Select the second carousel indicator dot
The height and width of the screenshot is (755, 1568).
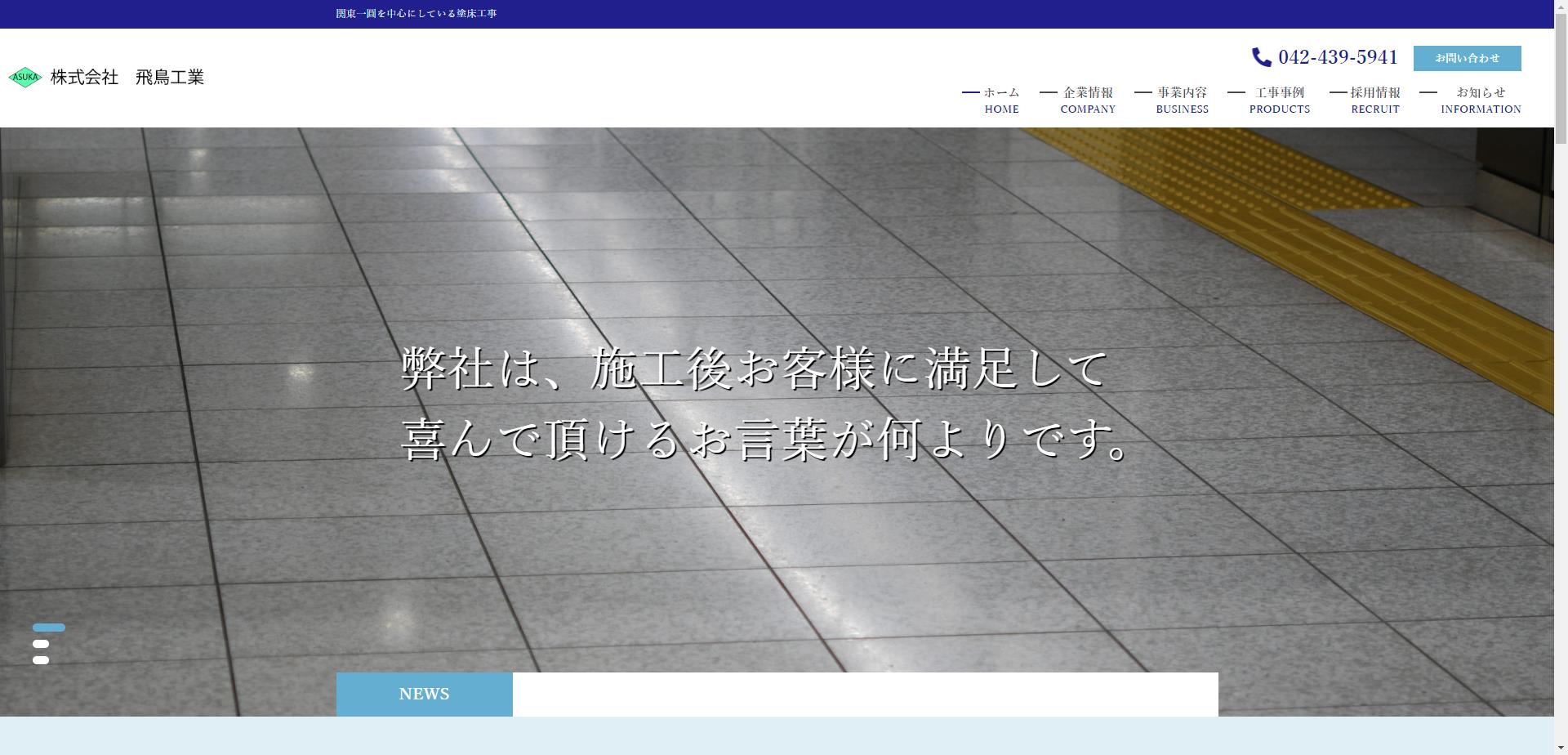[40, 645]
